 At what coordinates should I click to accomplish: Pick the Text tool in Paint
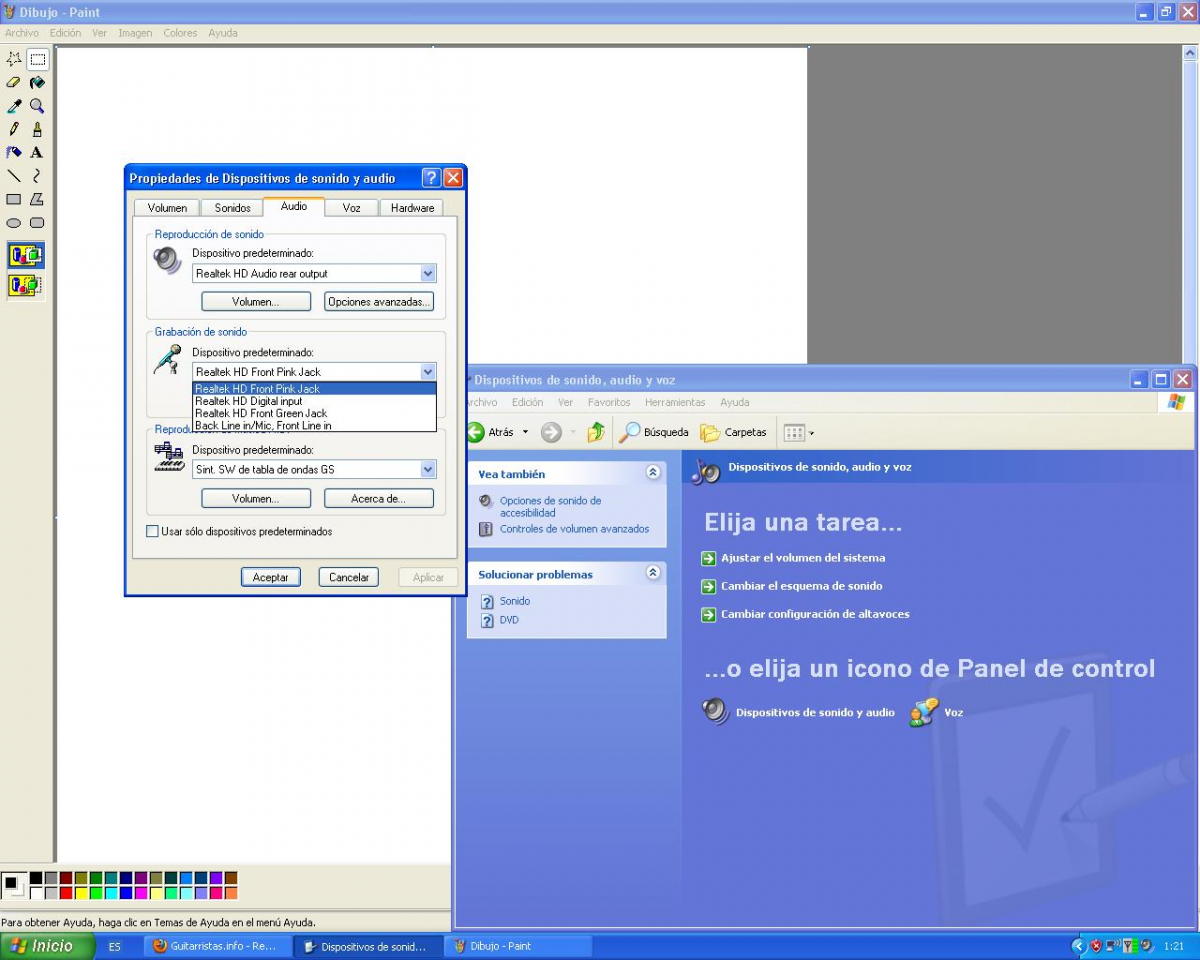pos(37,152)
